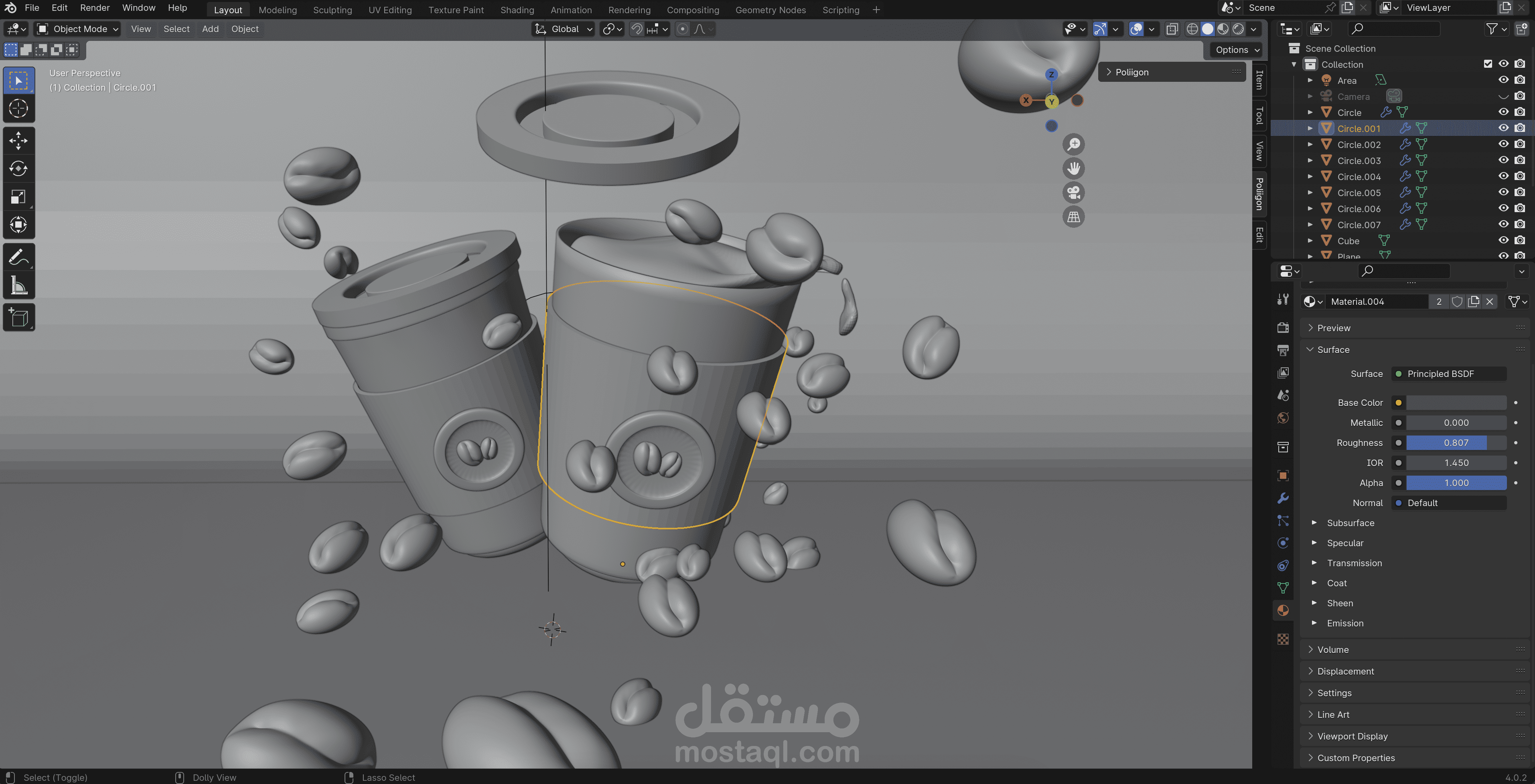Select the Rotate tool
The height and width of the screenshot is (784, 1535).
tap(18, 169)
